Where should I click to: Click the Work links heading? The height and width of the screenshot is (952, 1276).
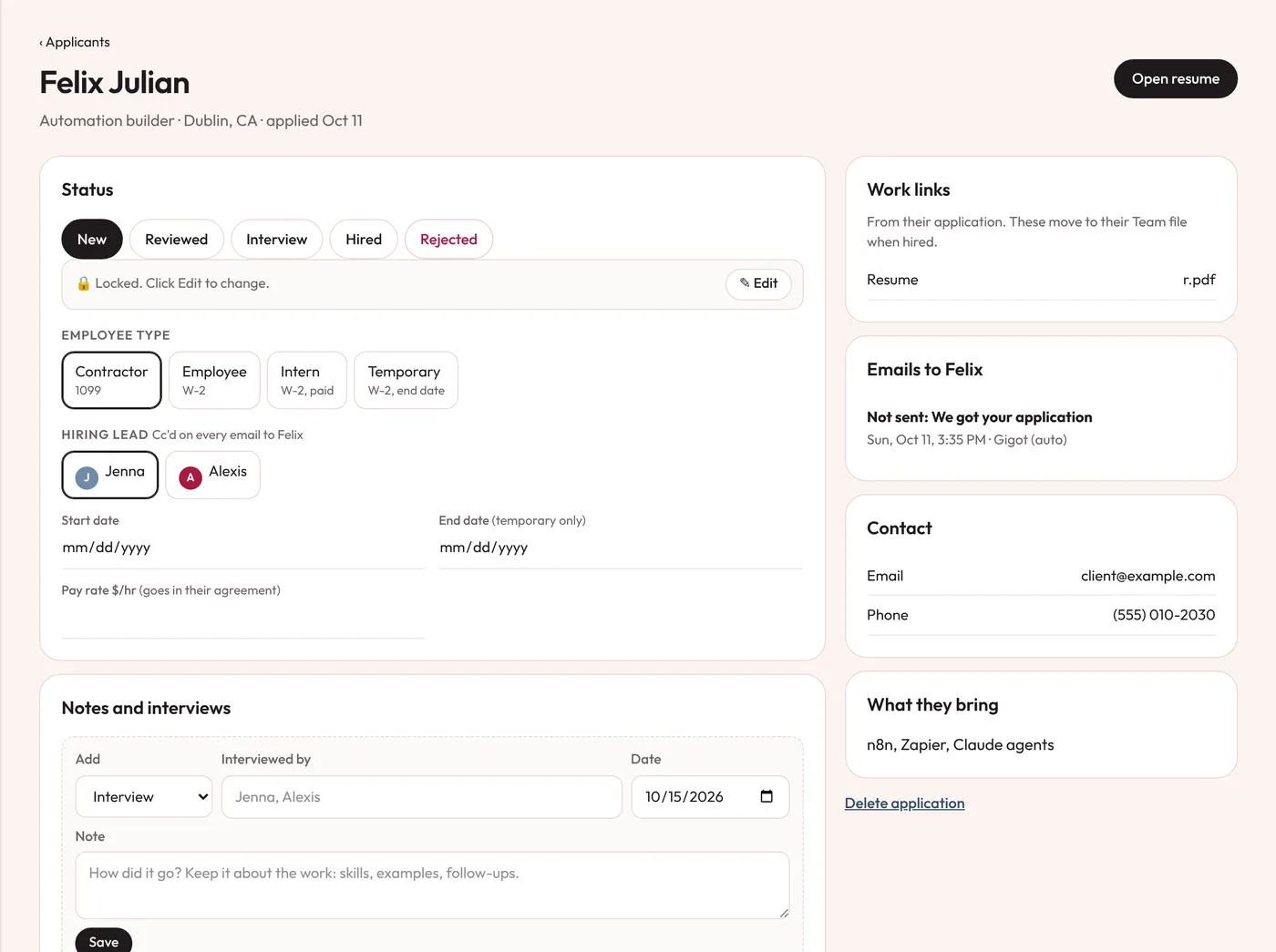[x=909, y=189]
